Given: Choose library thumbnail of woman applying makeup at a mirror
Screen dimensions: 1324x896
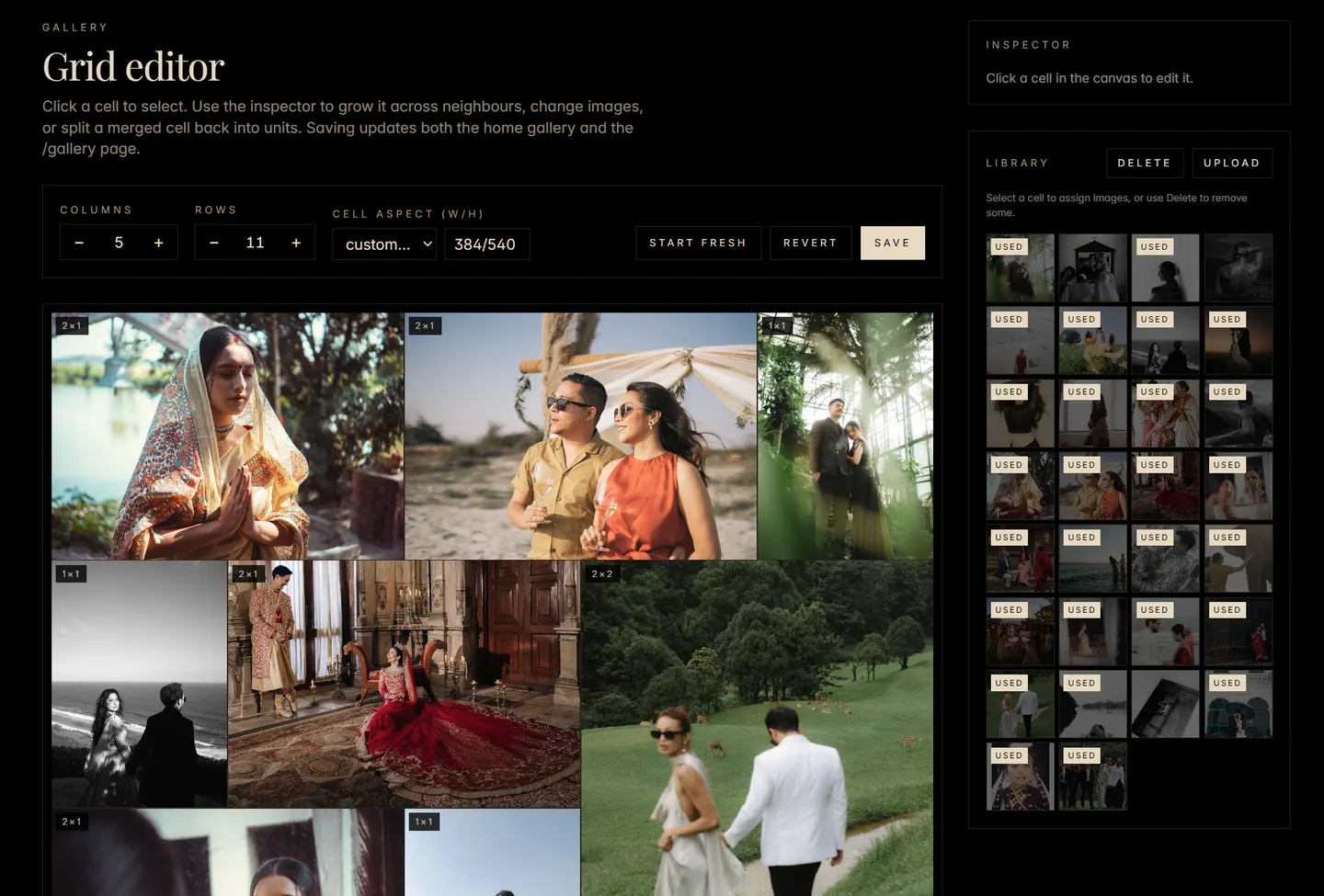Looking at the screenshot, I should 1238,486.
